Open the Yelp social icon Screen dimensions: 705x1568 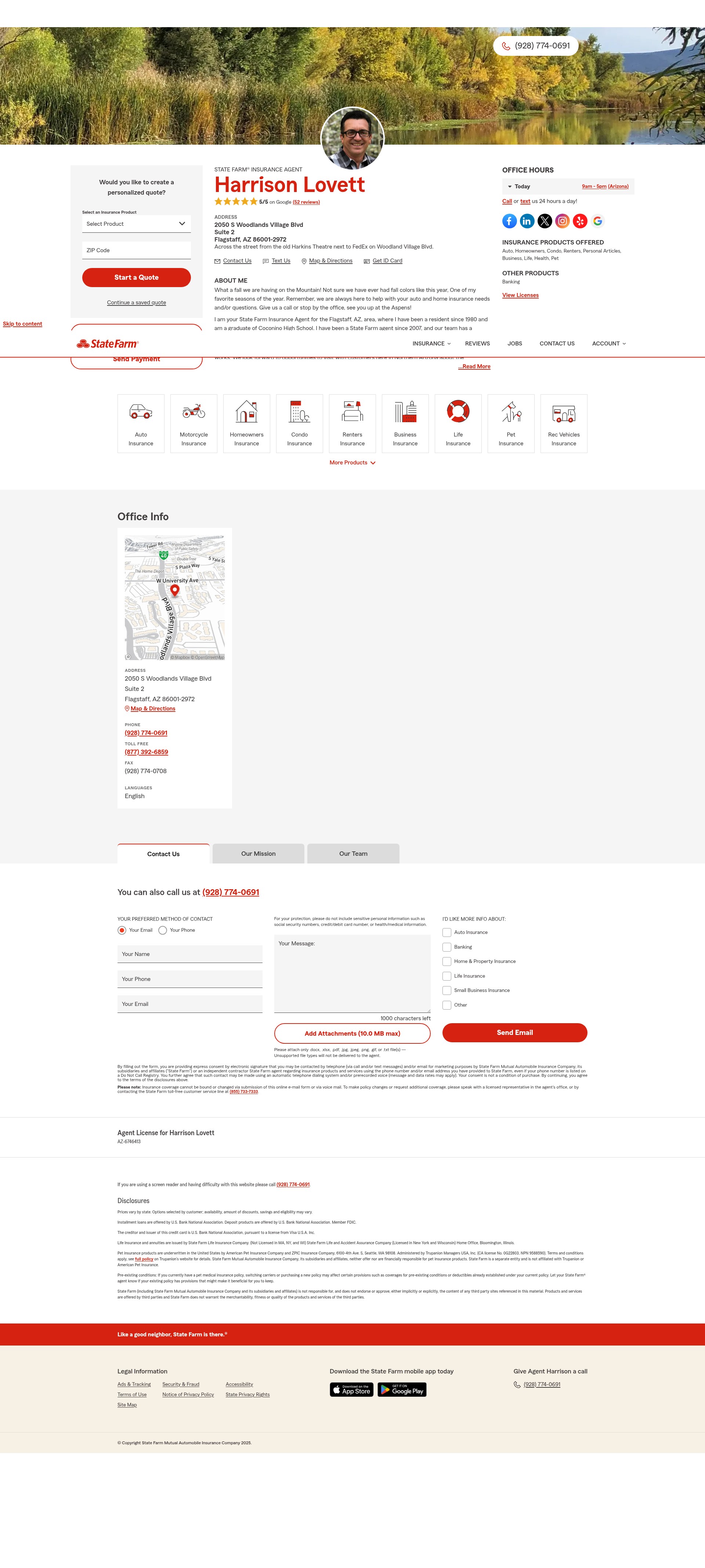pyautogui.click(x=580, y=221)
